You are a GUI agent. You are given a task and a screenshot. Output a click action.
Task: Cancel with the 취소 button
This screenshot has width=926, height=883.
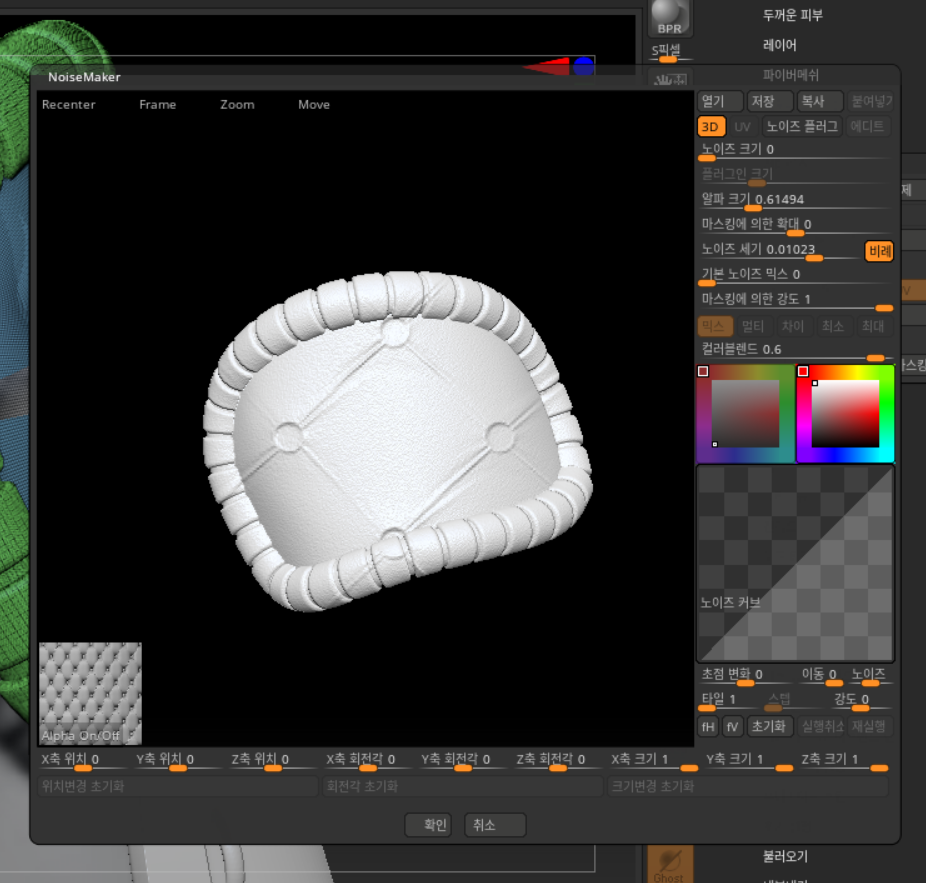click(495, 825)
